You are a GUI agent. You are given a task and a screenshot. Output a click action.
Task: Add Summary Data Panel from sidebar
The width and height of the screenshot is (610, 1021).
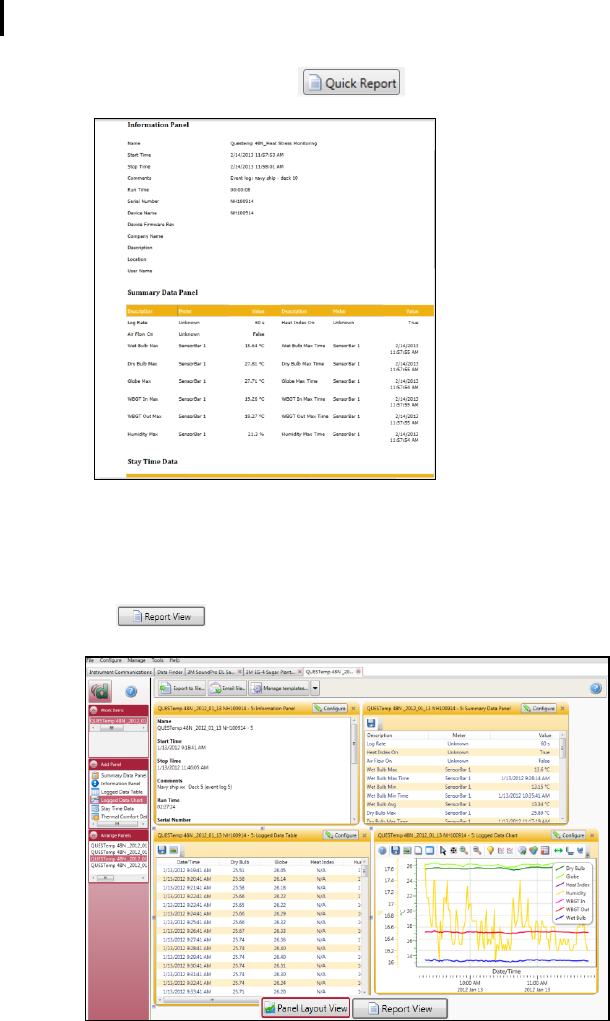point(119,776)
